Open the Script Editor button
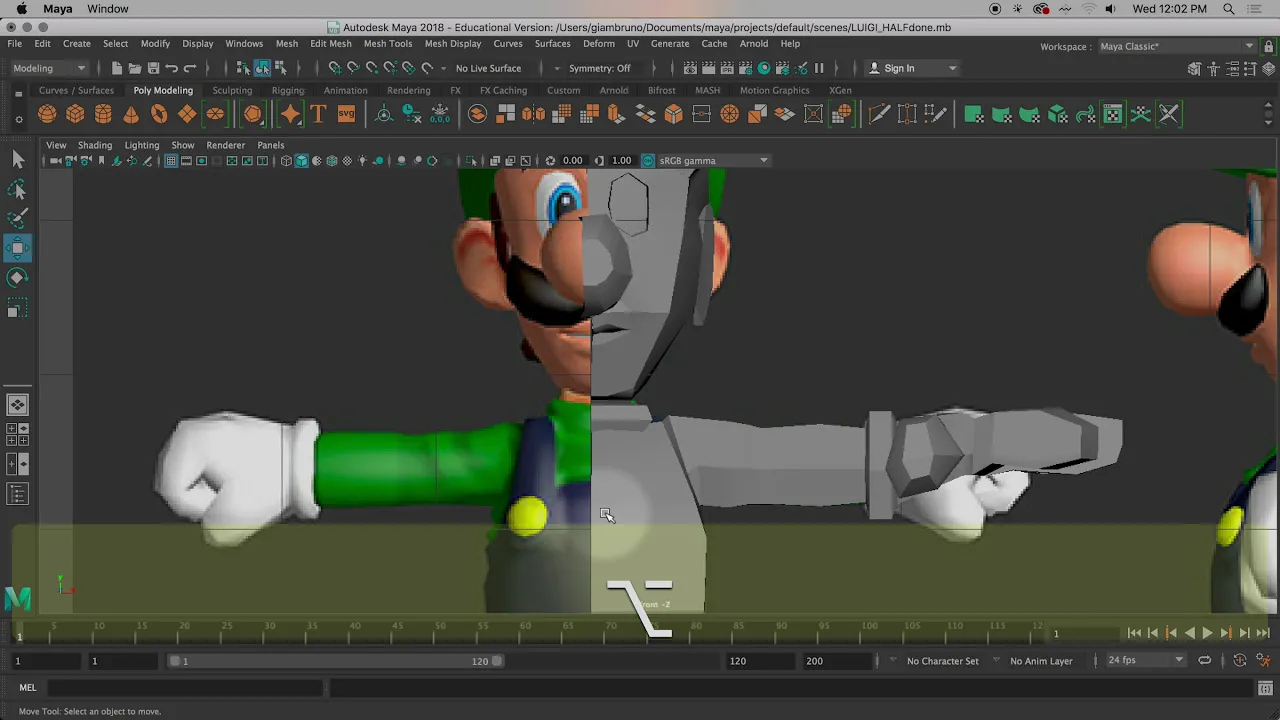Screen dimensions: 1280x720 (1264, 688)
